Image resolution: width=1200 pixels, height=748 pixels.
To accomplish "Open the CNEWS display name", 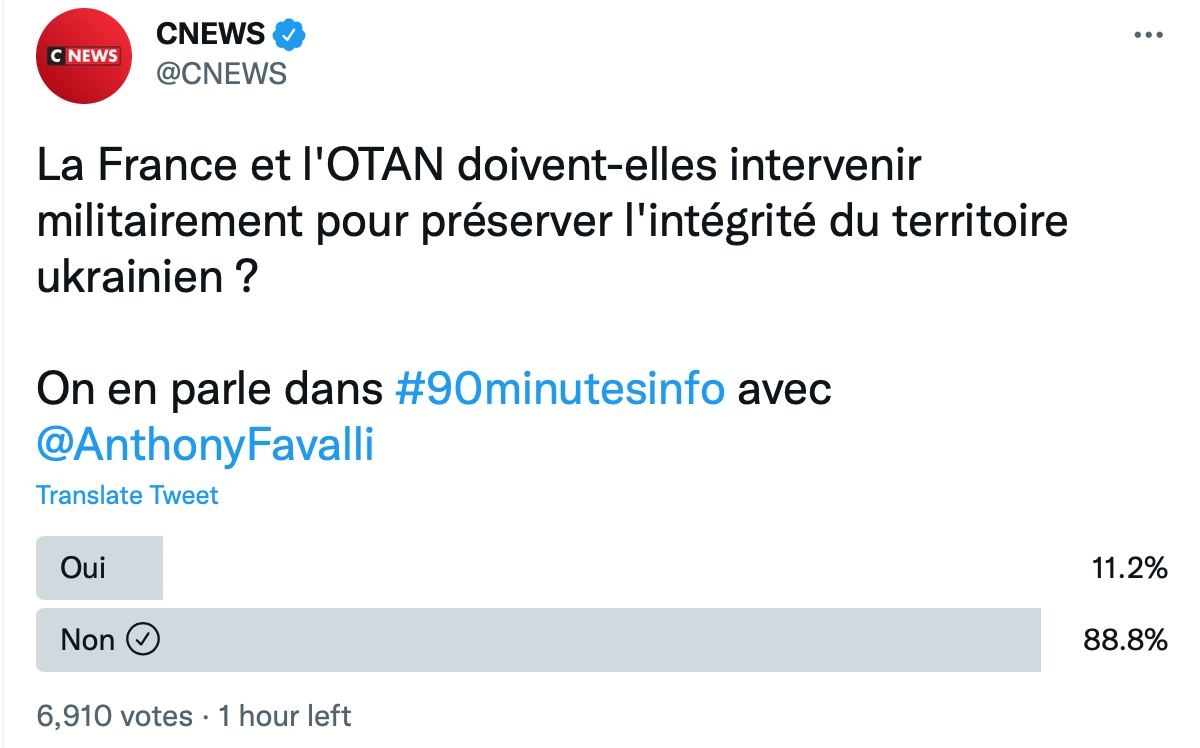I will pos(211,34).
